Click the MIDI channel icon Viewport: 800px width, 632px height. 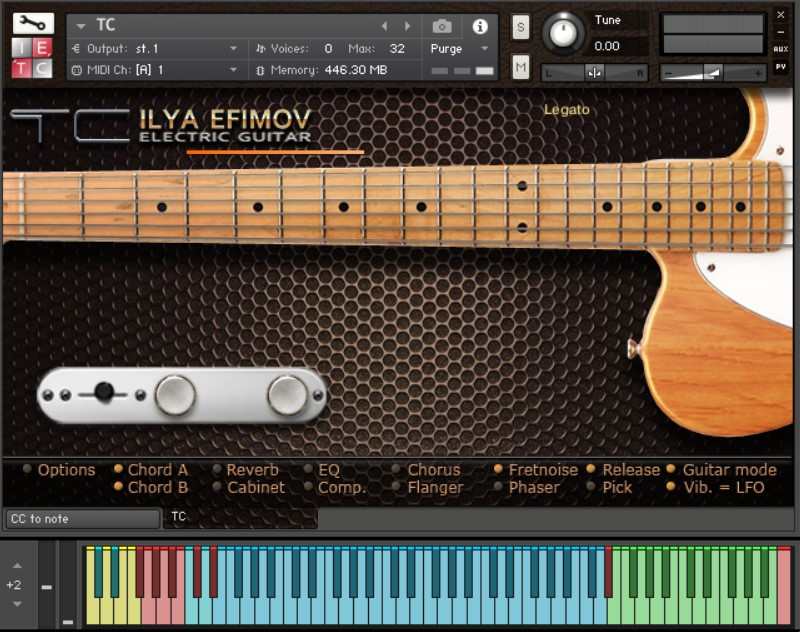77,70
